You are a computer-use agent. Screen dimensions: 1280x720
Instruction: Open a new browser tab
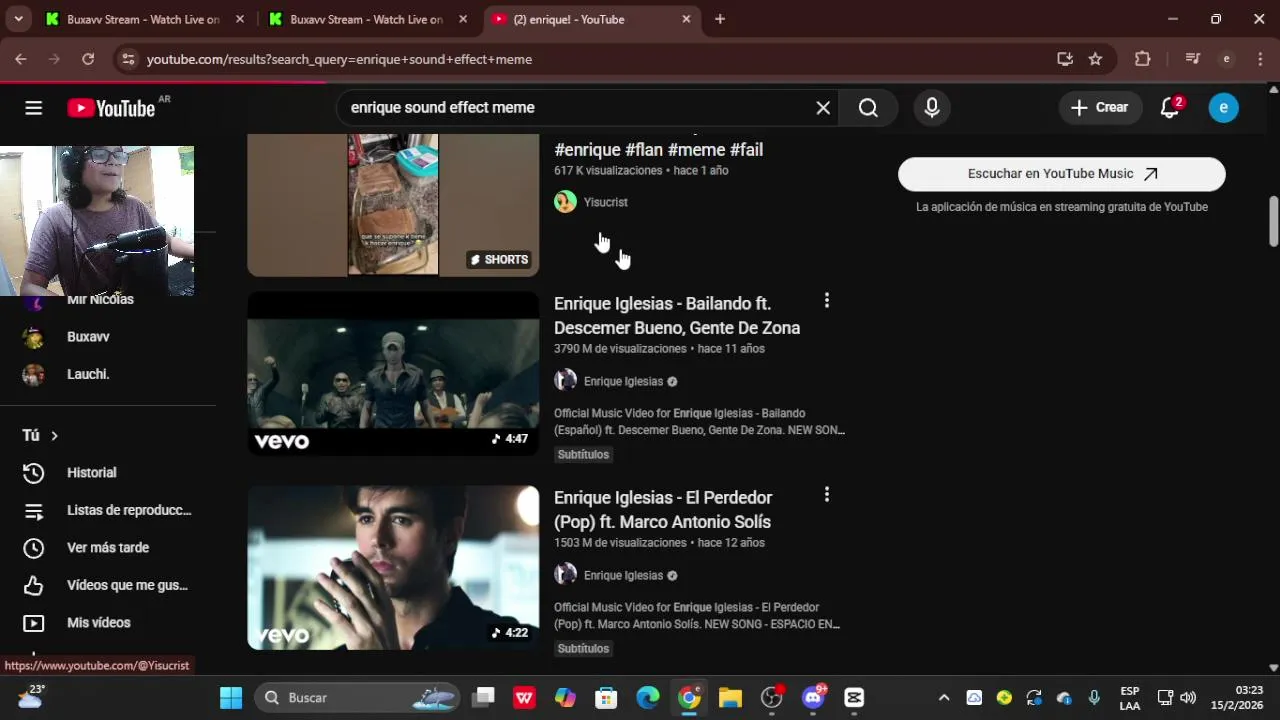(720, 19)
